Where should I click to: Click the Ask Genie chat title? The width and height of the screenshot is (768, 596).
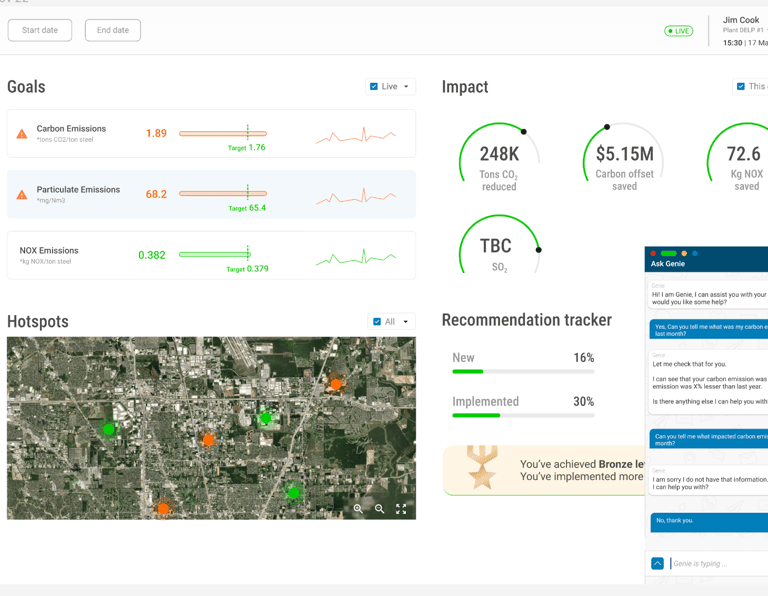[668, 263]
